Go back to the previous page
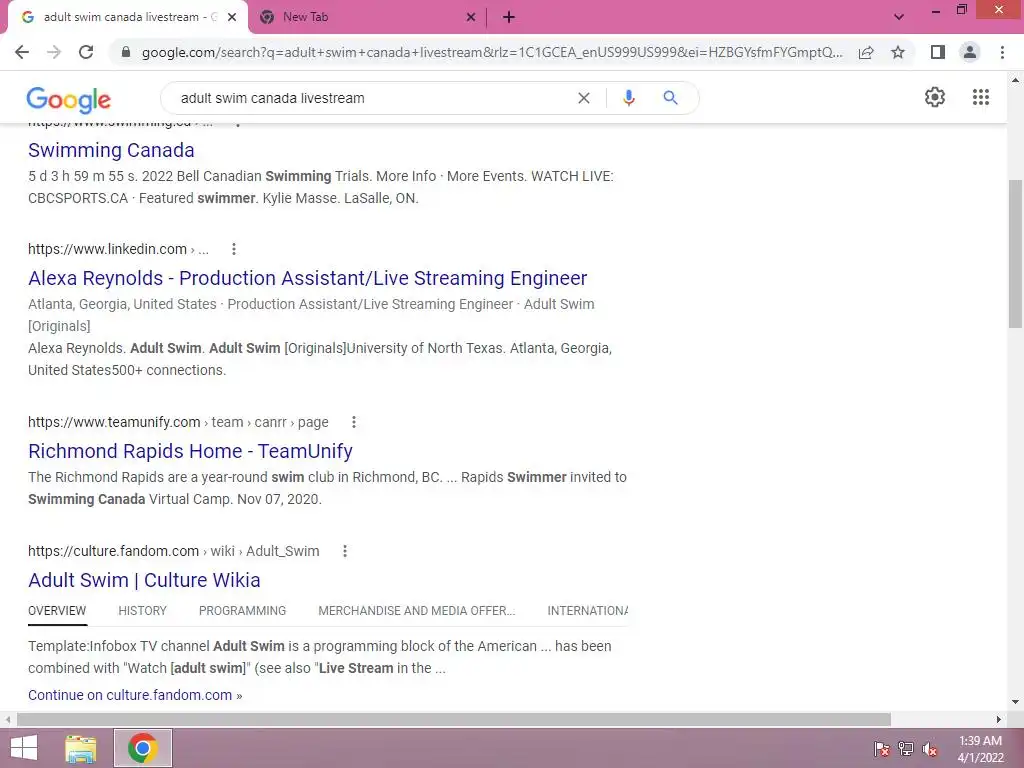The width and height of the screenshot is (1024, 768). point(22,52)
